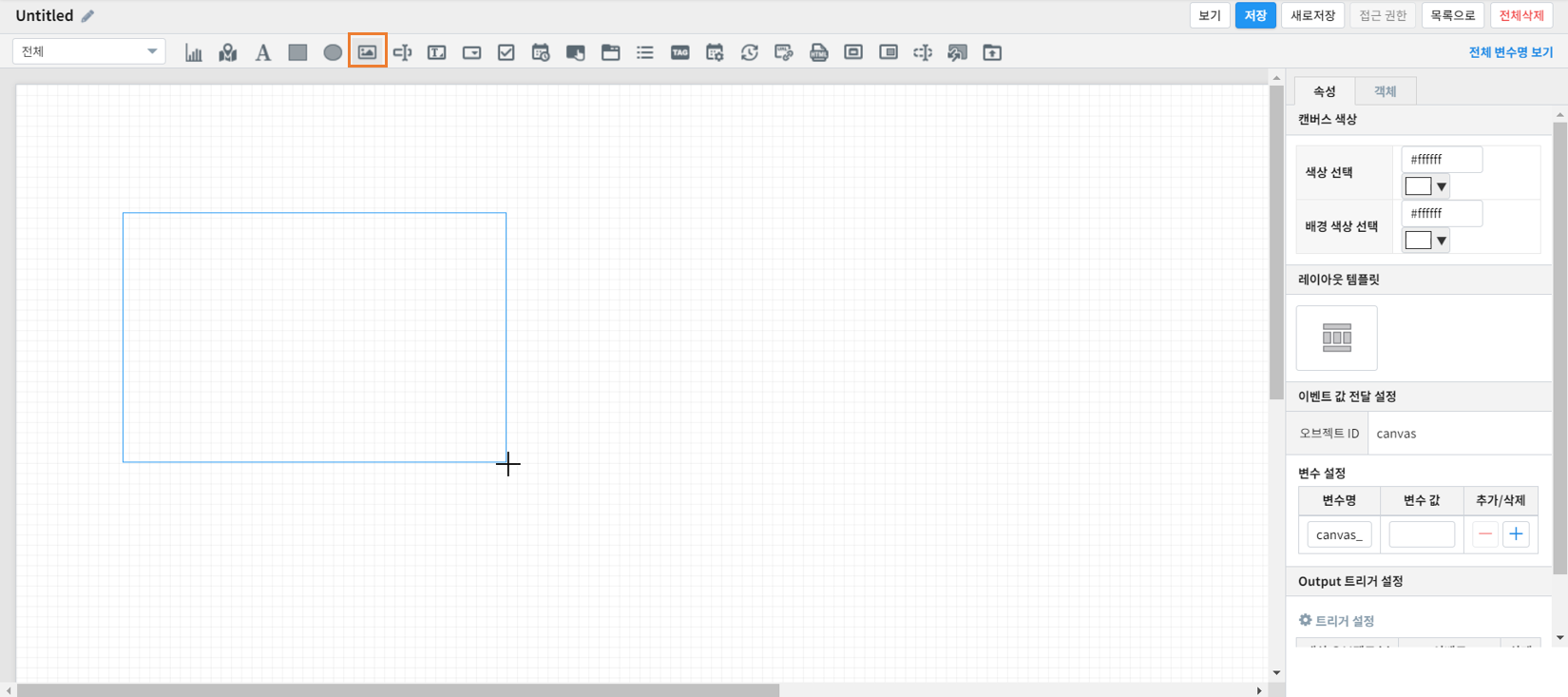Viewport: 1568px width, 697px height.
Task: Select the HTML document tool
Action: [819, 52]
